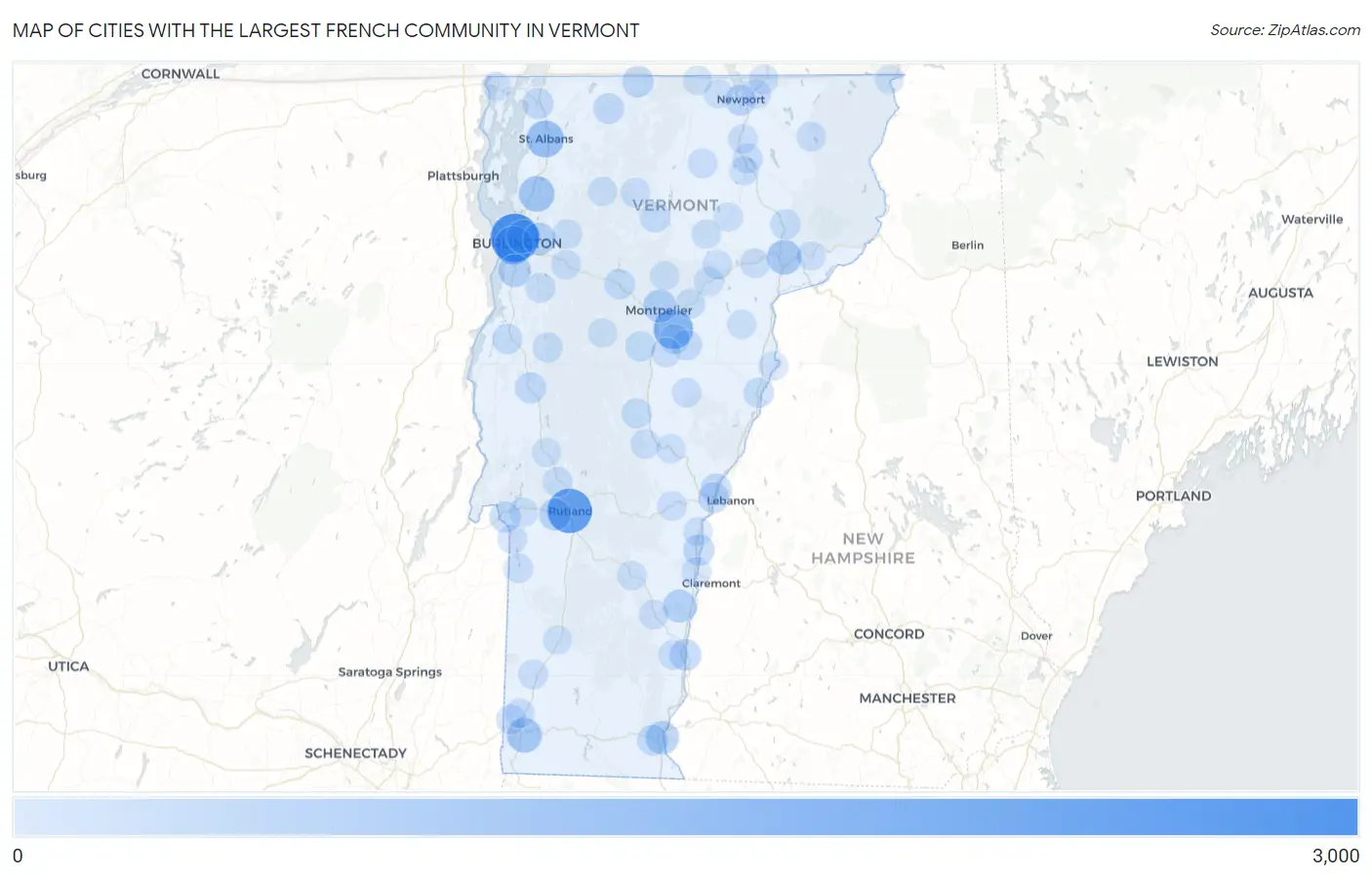Click the AUGUSTA city label
The image size is (1372, 877).
click(1280, 293)
